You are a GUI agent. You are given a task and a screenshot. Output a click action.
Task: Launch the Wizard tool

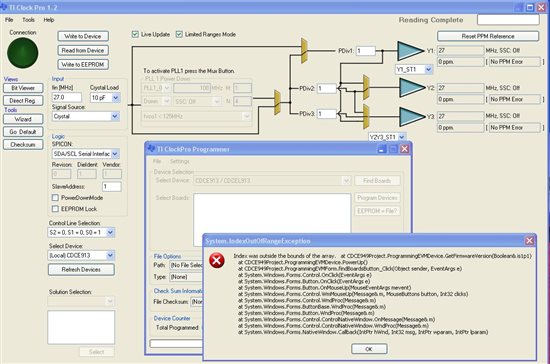(x=23, y=119)
